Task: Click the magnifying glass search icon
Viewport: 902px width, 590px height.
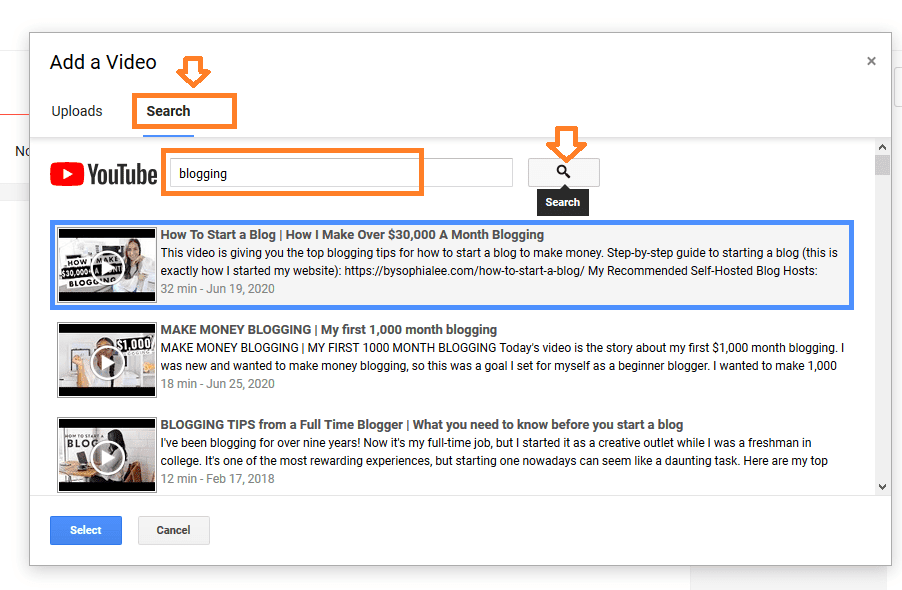Action: coord(563,172)
